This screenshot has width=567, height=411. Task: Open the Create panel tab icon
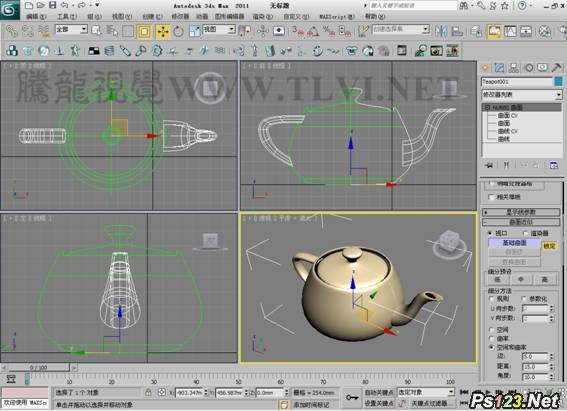(485, 68)
